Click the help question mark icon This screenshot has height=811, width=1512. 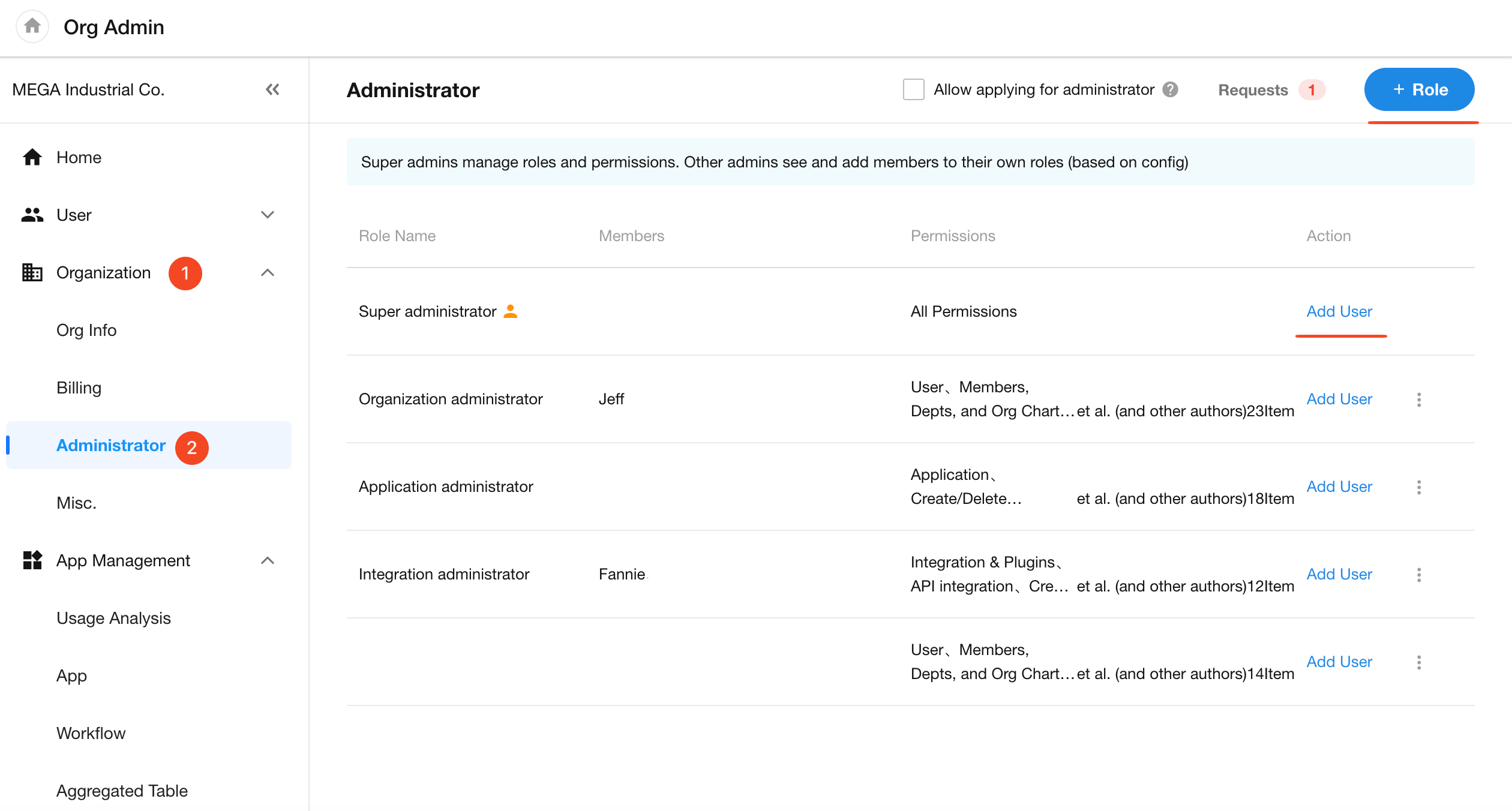(x=1170, y=89)
